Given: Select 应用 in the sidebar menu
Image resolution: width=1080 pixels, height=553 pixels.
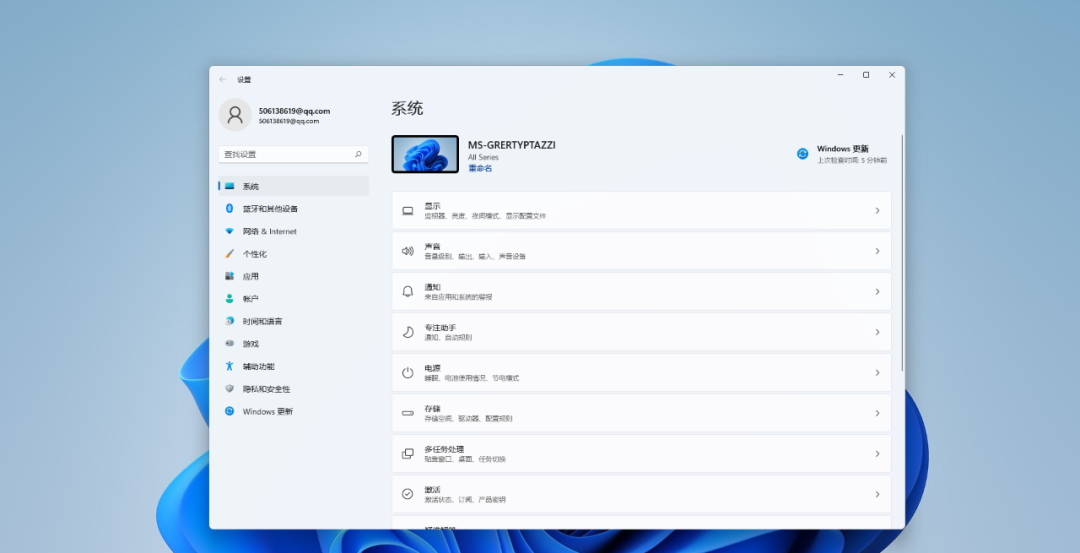Looking at the screenshot, I should pos(250,277).
